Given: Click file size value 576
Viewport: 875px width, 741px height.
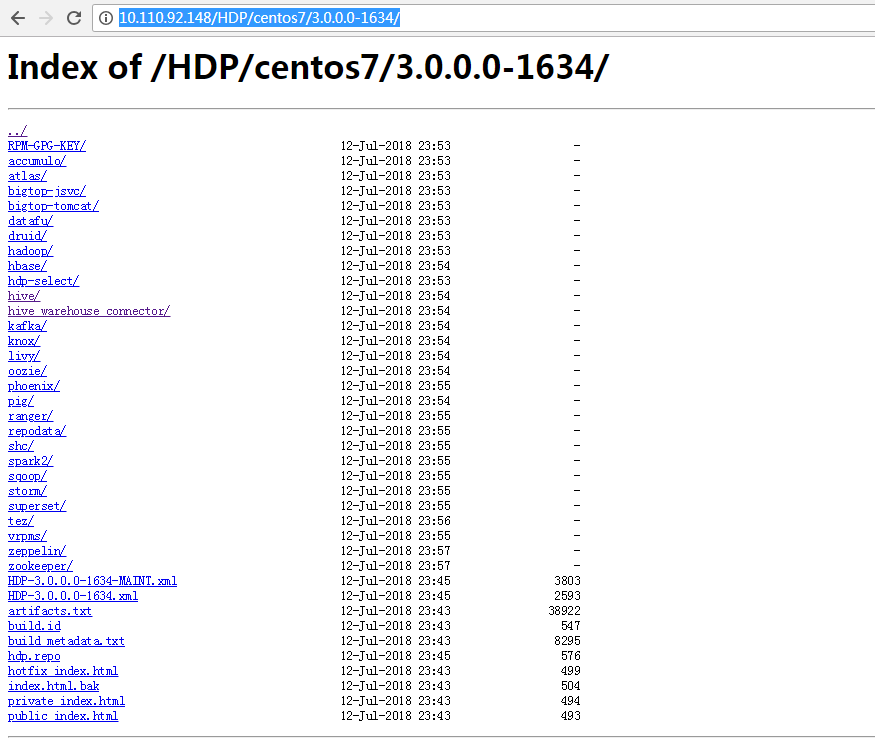Looking at the screenshot, I should coord(571,657).
